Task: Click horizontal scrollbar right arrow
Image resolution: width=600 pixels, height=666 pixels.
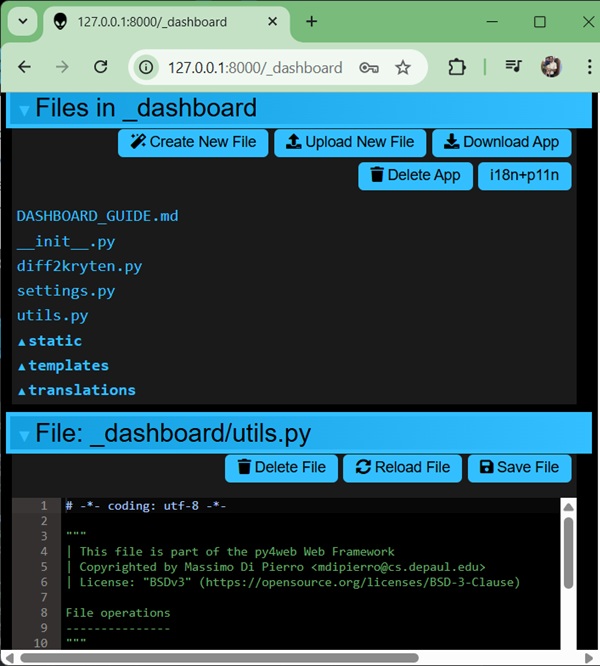Action: coord(589,658)
